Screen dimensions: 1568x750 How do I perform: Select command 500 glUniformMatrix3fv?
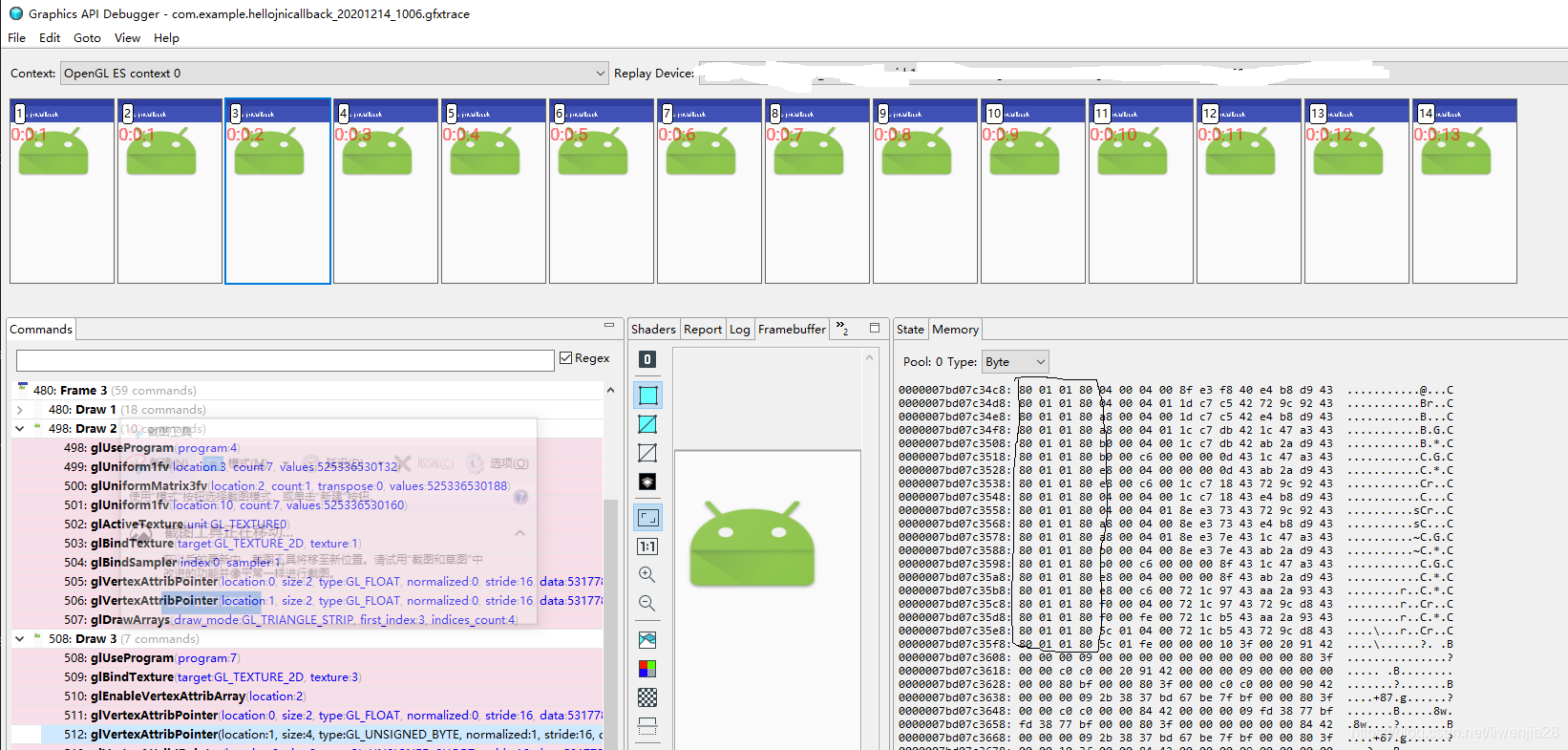tap(307, 486)
